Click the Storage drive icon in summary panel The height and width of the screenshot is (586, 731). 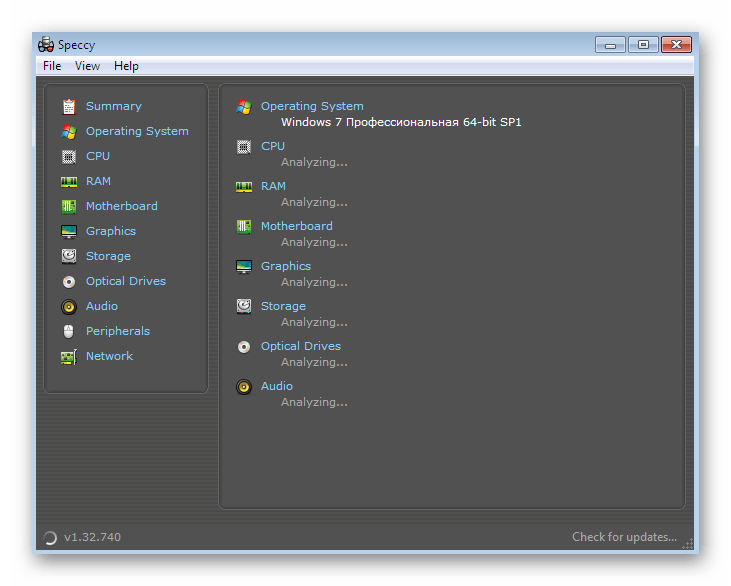point(244,307)
